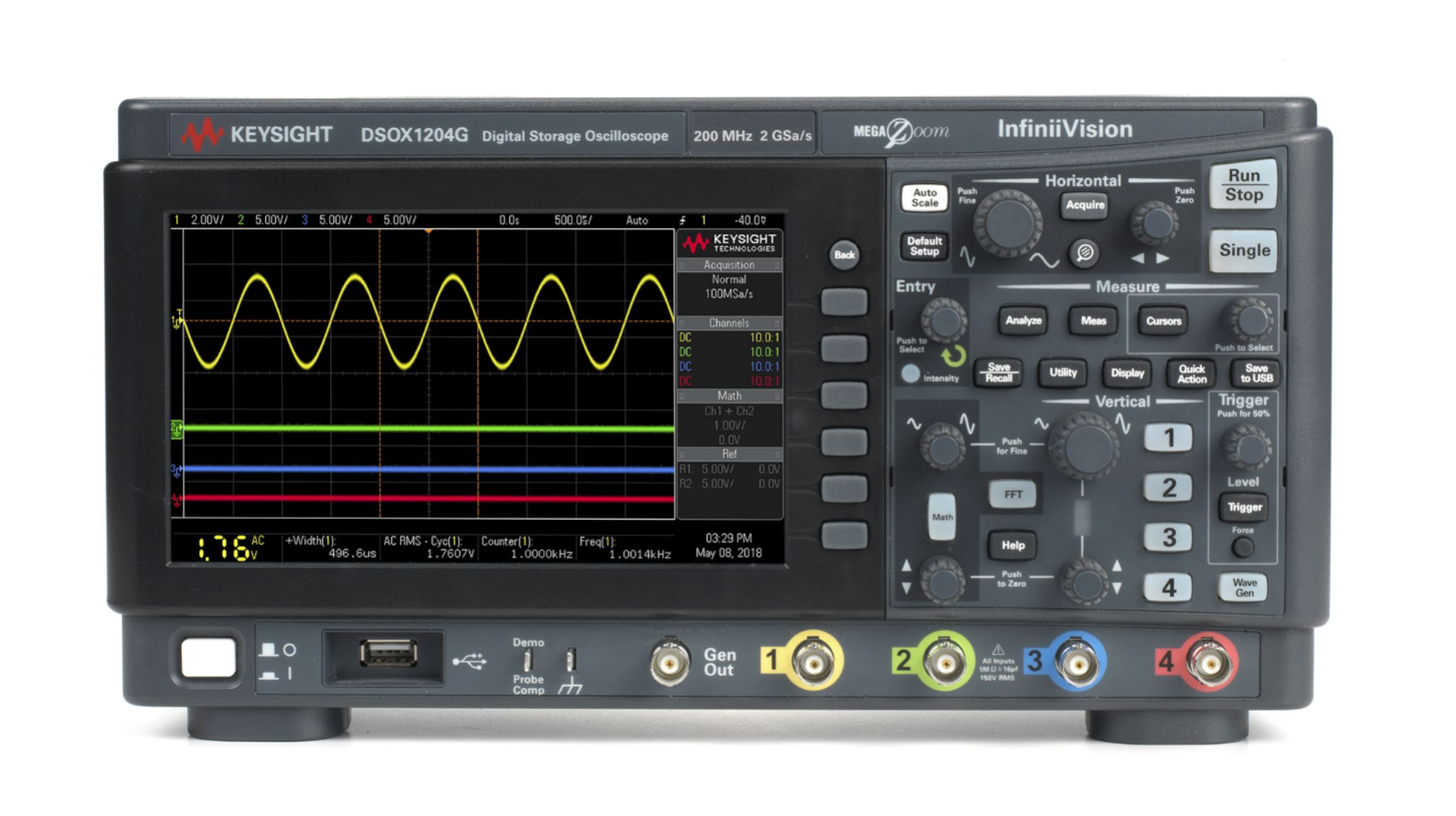This screenshot has height=816, width=1456.
Task: Toggle the Run/Stop acquisition button
Action: (x=1243, y=185)
